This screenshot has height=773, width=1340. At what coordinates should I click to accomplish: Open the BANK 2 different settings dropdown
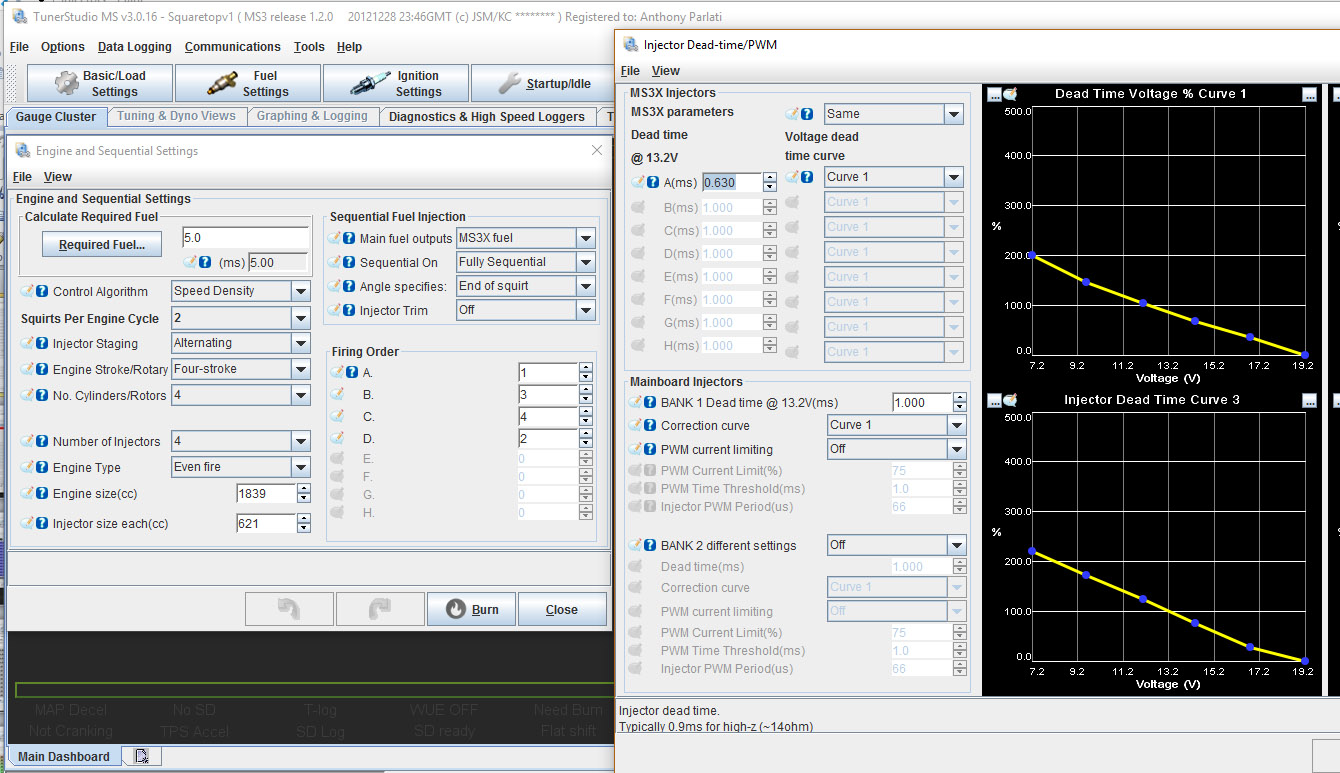click(x=956, y=545)
